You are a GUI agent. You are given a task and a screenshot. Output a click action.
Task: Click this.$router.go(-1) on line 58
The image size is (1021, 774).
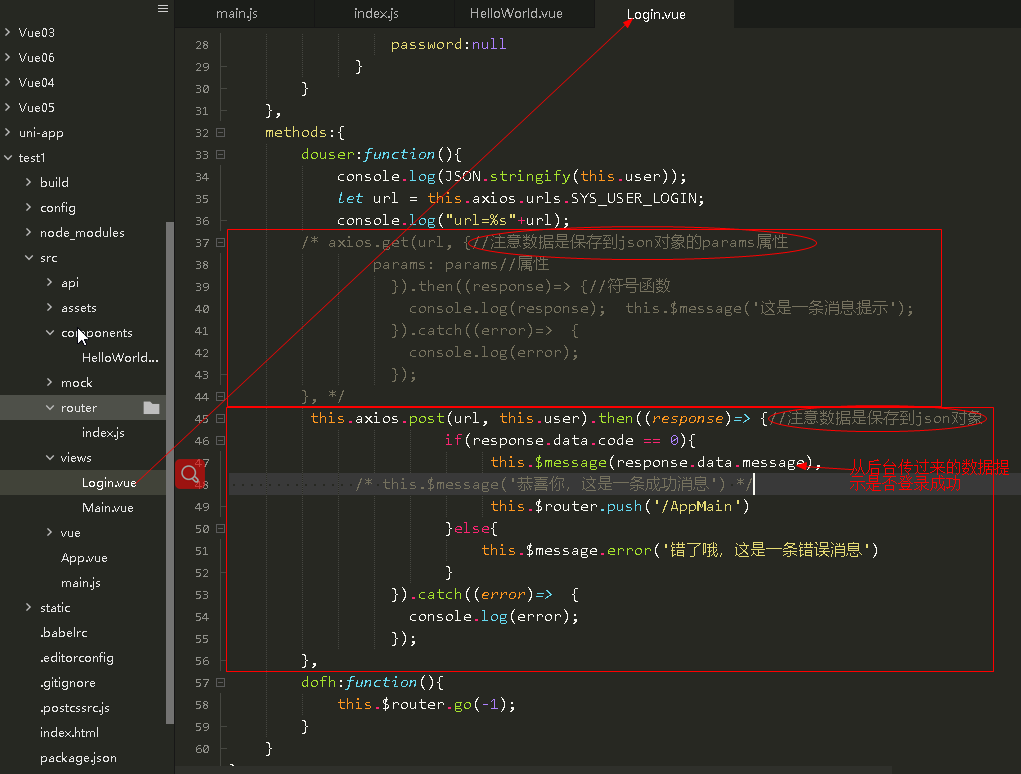coord(422,704)
